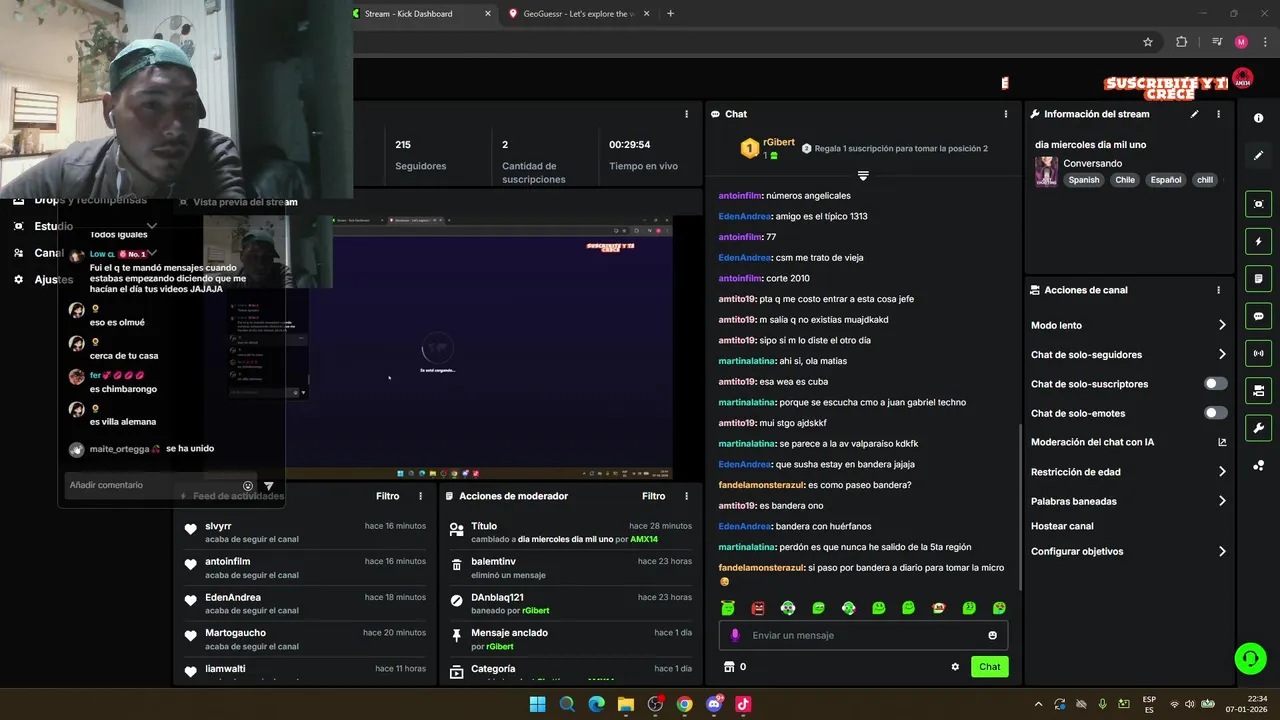This screenshot has height=720, width=1280.
Task: Open Información del stream three-dot menu
Action: (x=1218, y=114)
